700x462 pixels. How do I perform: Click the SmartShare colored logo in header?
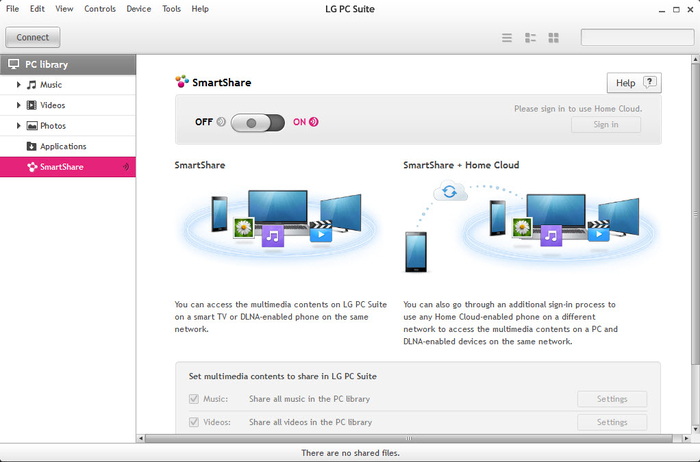pos(182,81)
